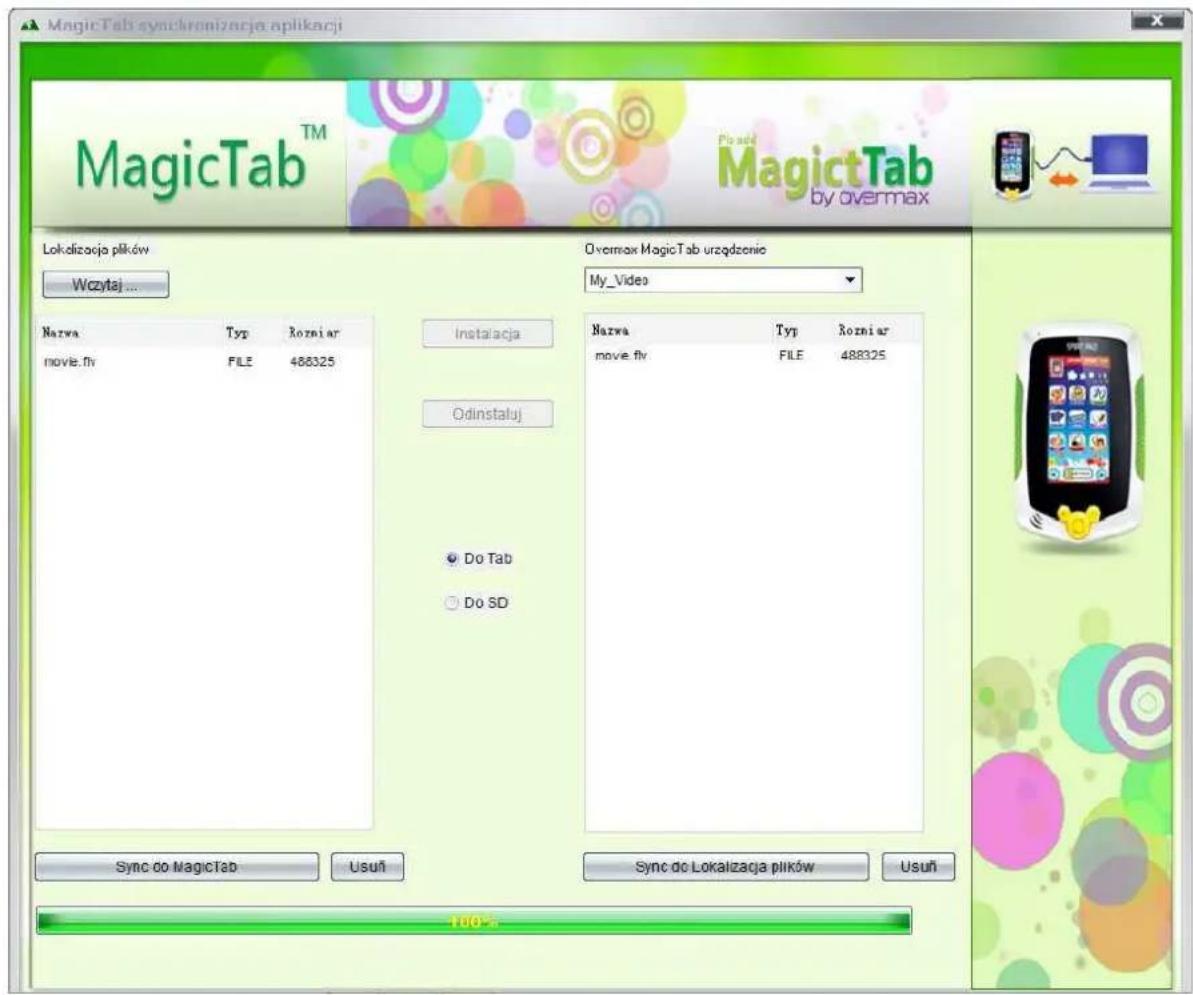This screenshot has width=1193, height=995.
Task: Click the Wczytaj... browse button
Action: (106, 285)
